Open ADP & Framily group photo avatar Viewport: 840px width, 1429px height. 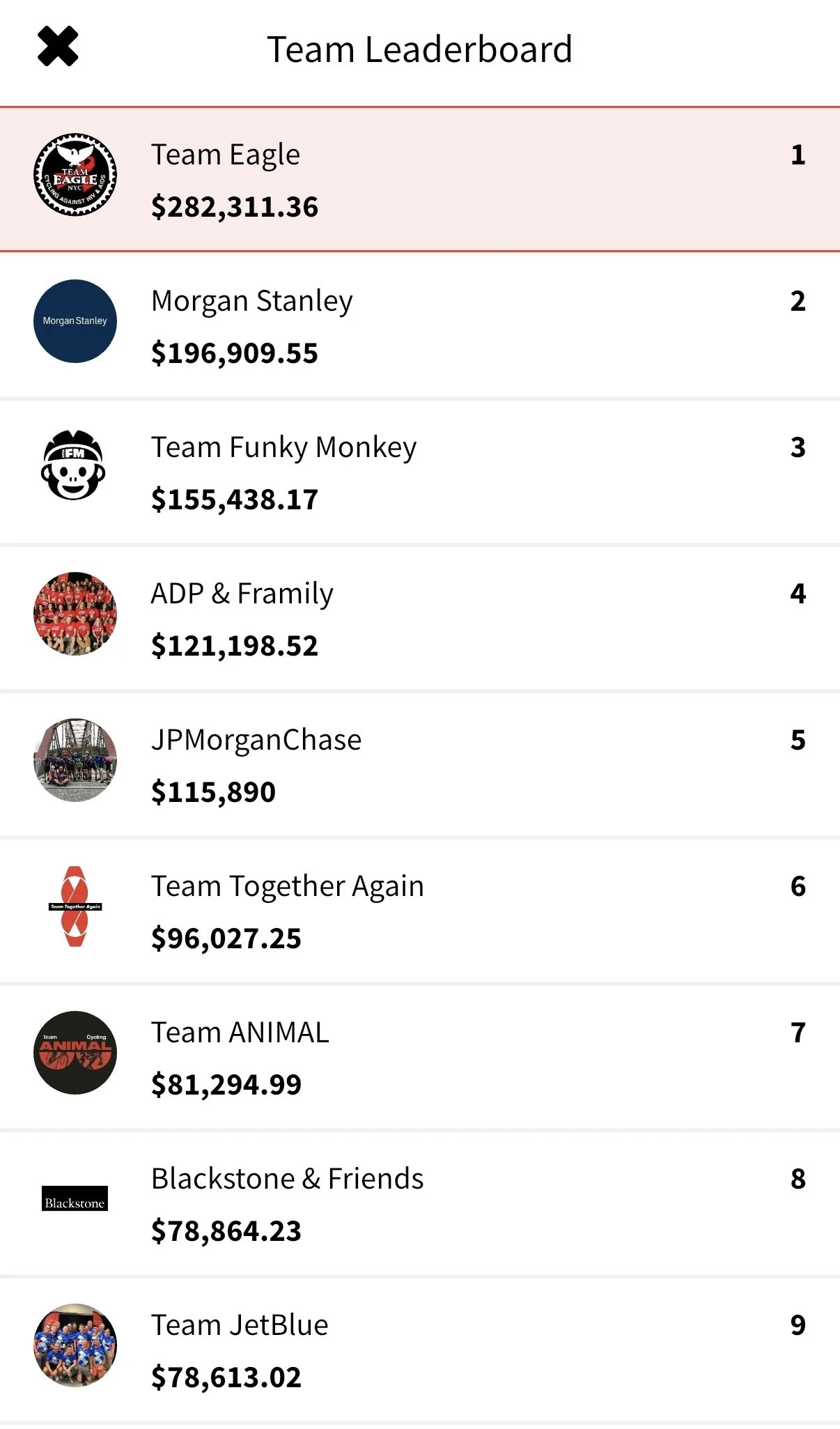pos(75,614)
